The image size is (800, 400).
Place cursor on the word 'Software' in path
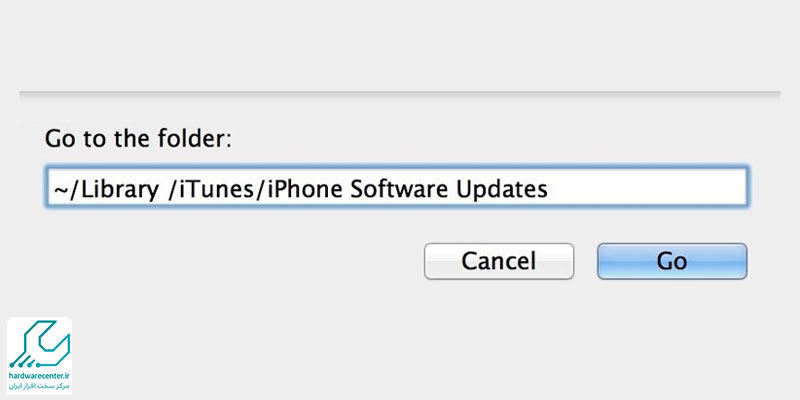tap(401, 189)
